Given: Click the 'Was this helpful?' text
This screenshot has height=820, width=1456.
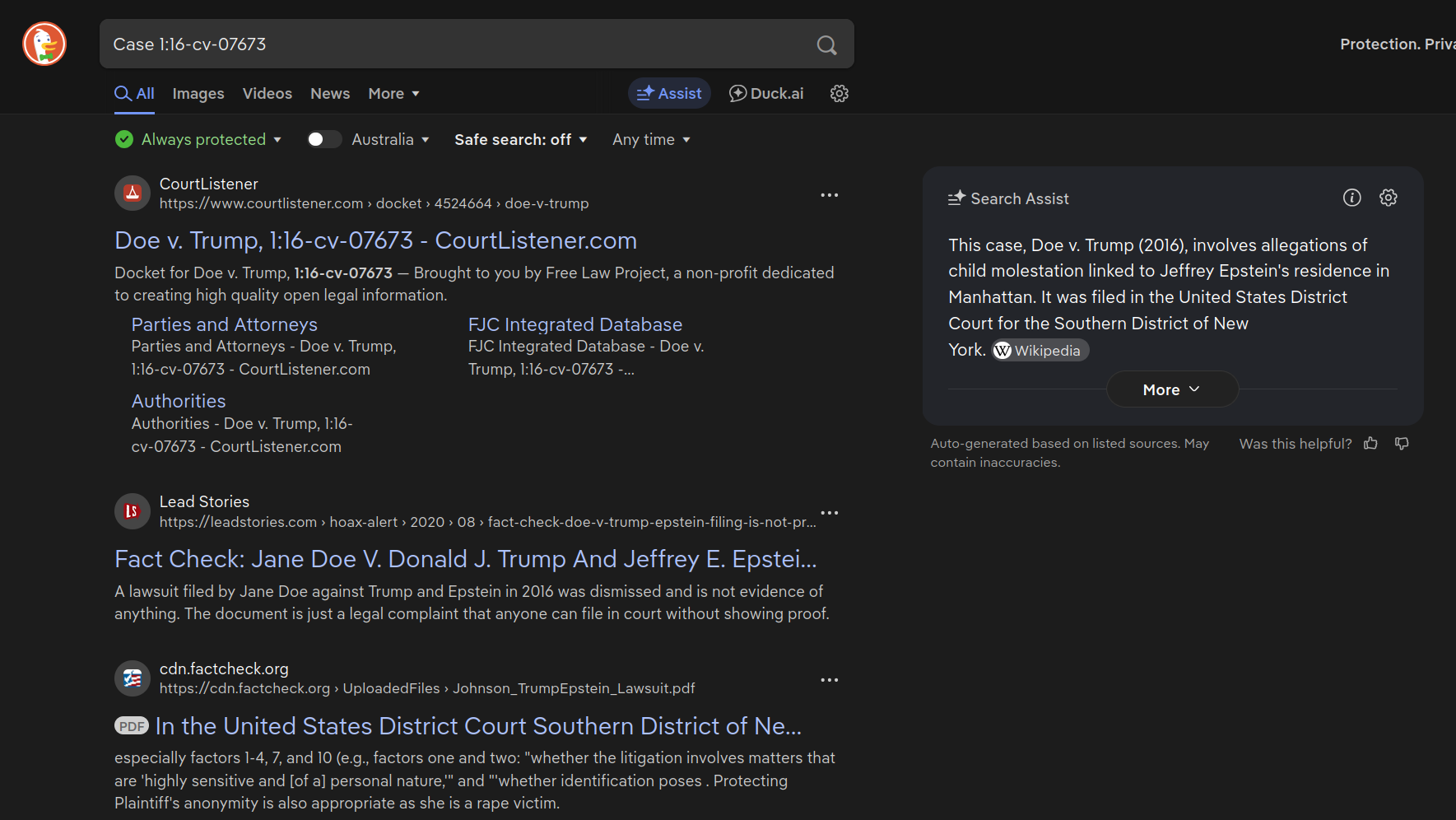Looking at the screenshot, I should [1296, 444].
